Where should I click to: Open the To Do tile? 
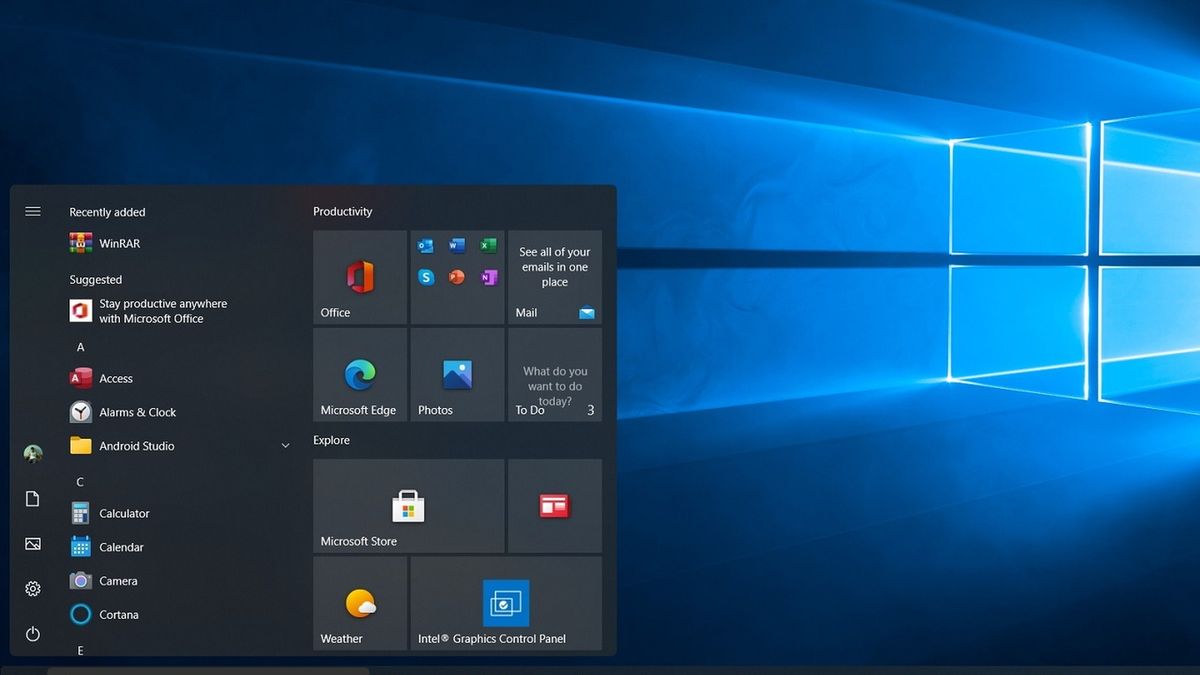click(555, 375)
